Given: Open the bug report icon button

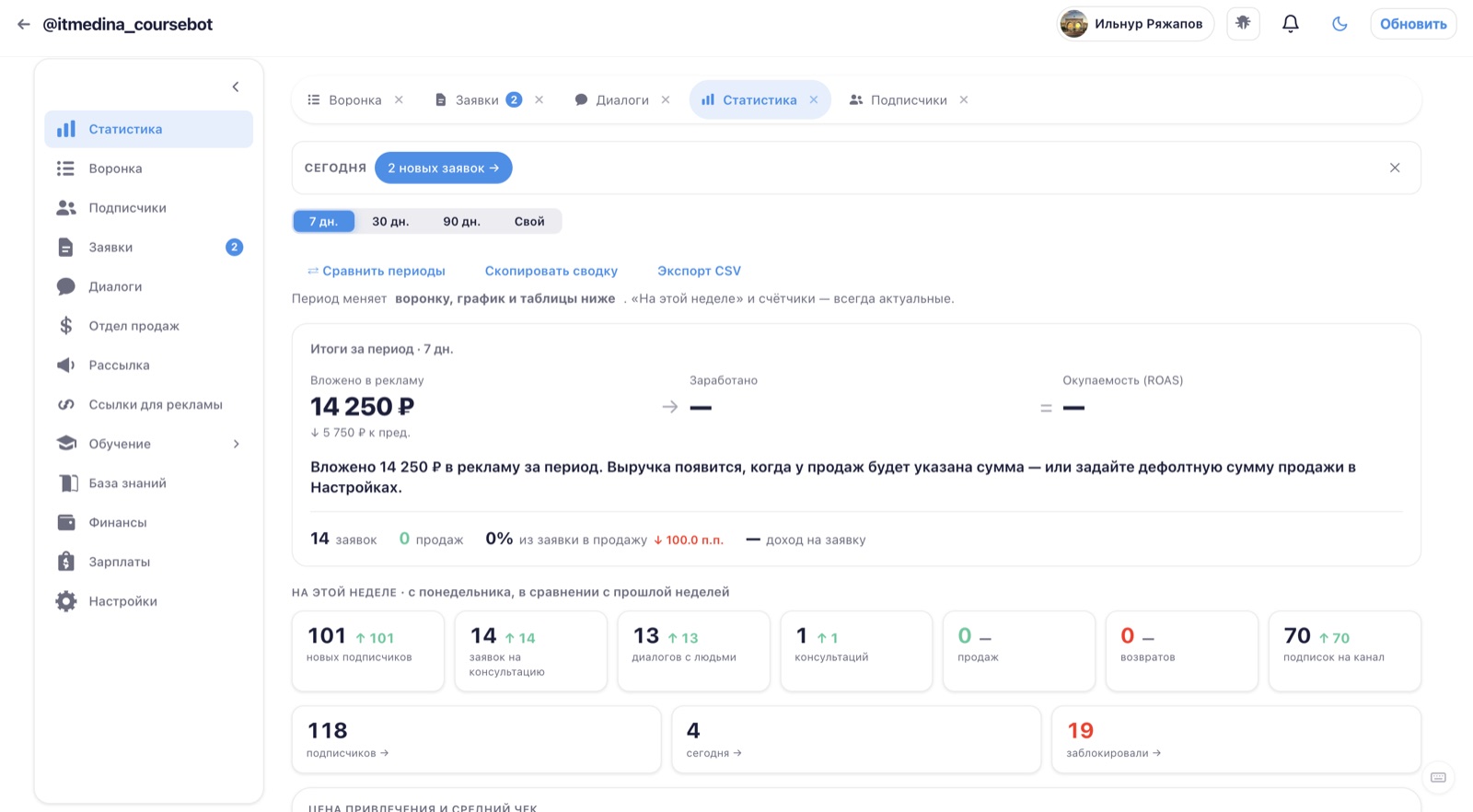Looking at the screenshot, I should pyautogui.click(x=1243, y=24).
